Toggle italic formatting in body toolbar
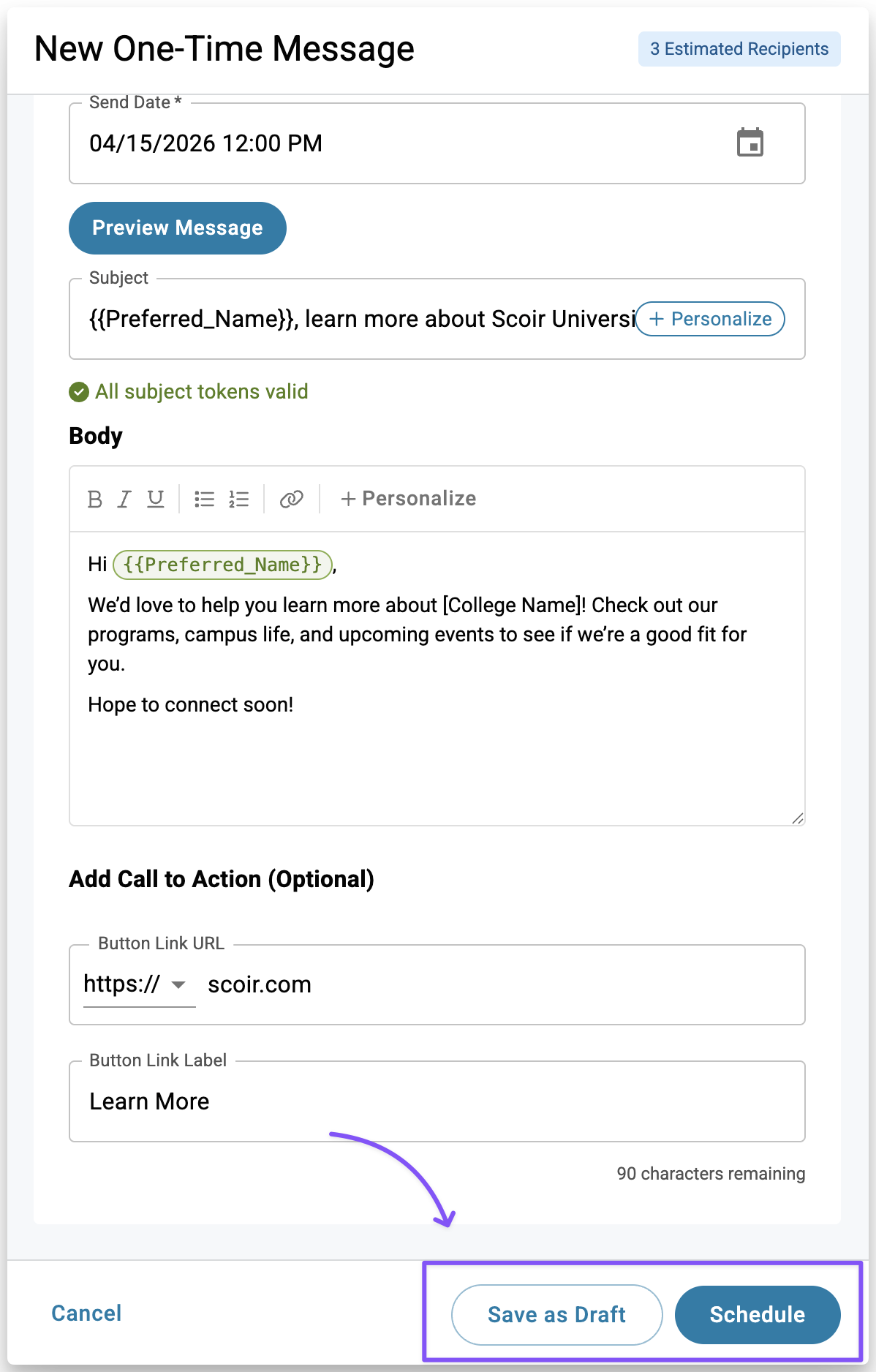Viewport: 876px width, 1372px height. (124, 499)
